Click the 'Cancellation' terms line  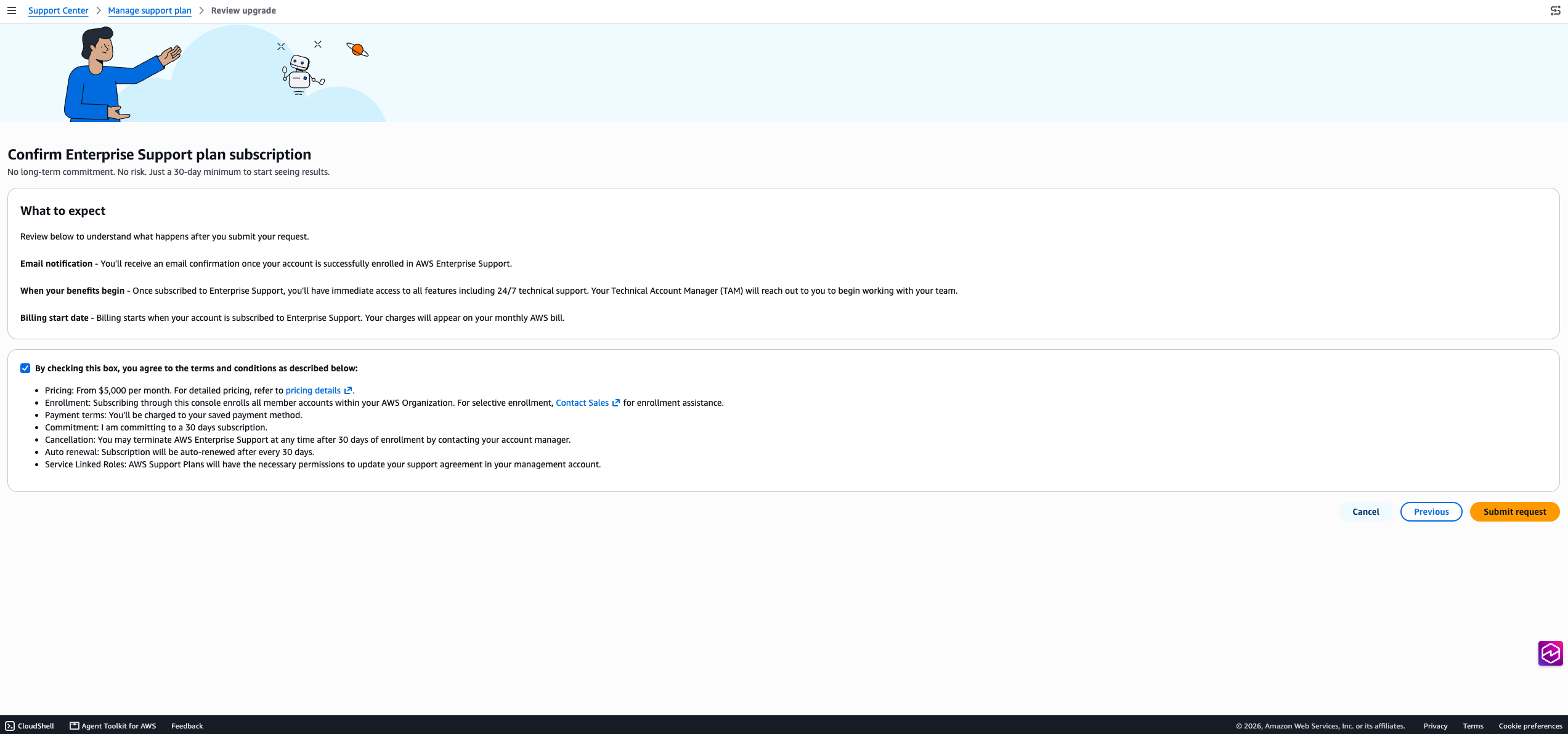pos(307,440)
